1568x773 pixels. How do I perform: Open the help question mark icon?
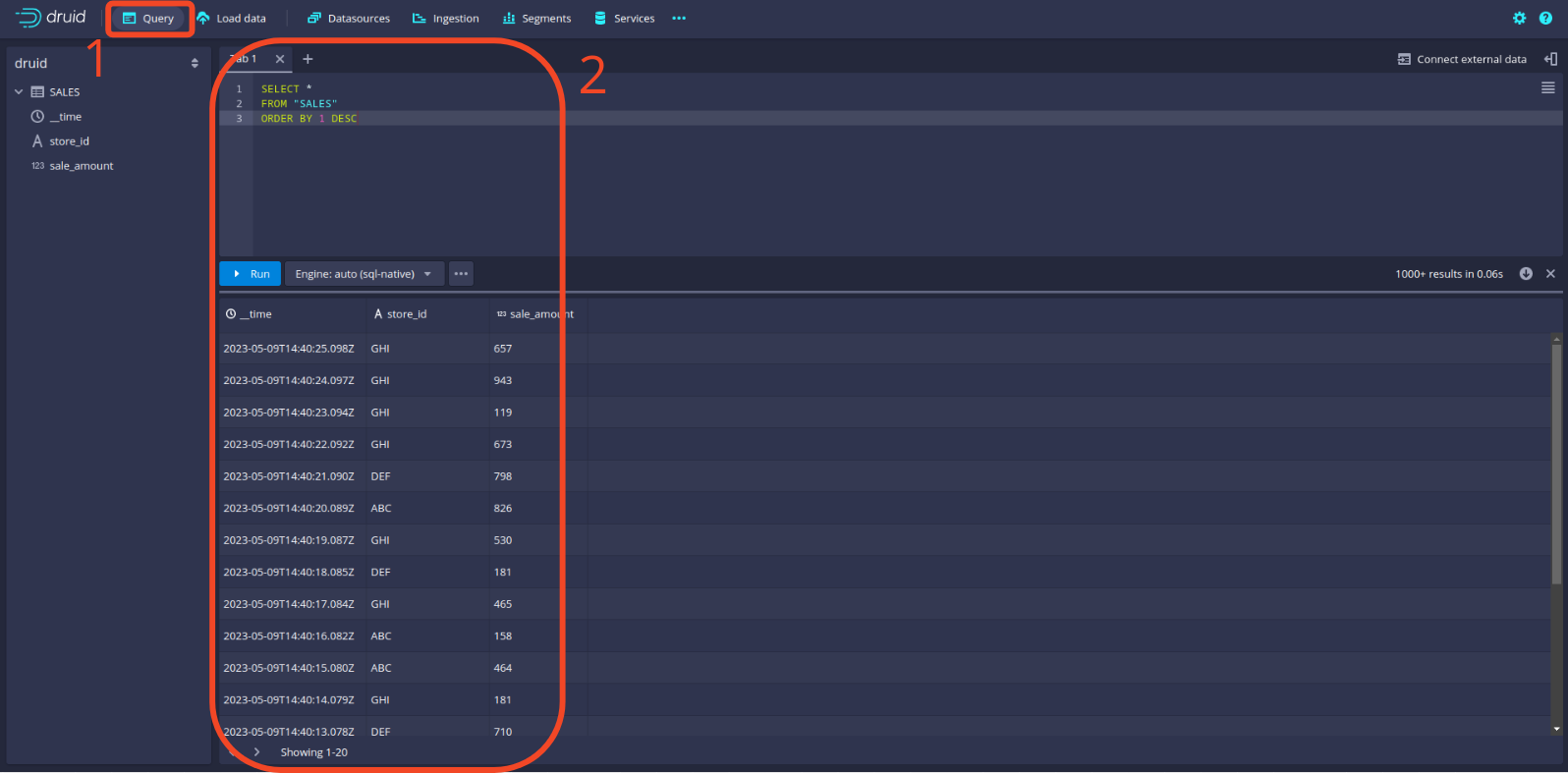tap(1545, 19)
